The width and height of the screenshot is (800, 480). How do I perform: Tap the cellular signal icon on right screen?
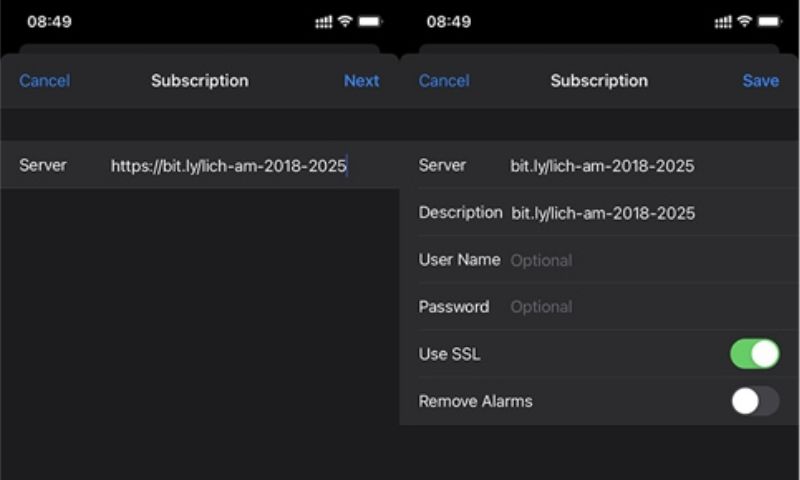pyautogui.click(x=723, y=22)
